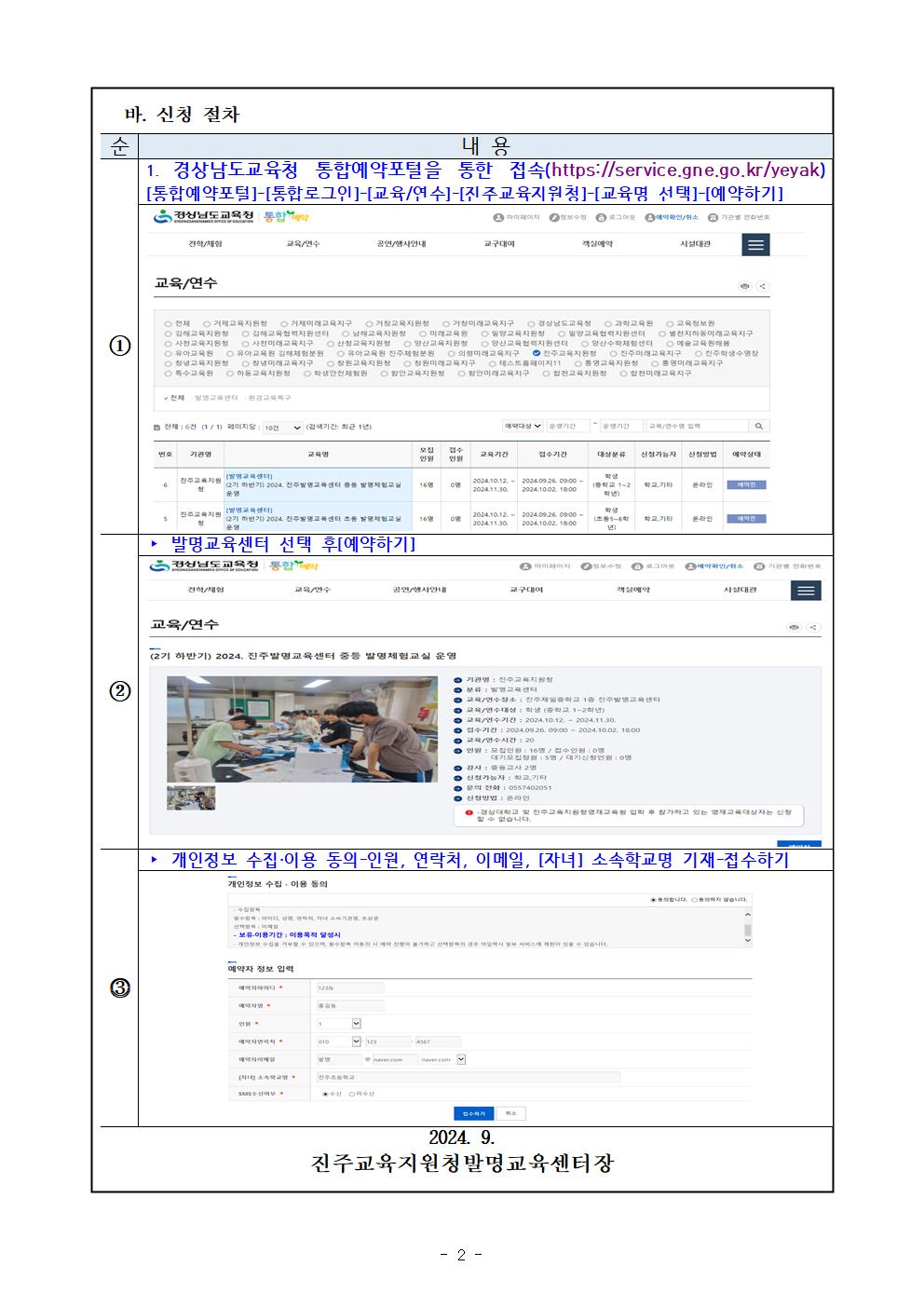This screenshot has height=1307, width=924.
Task: Open 시설대관 menu in second screenshot
Action: point(740,590)
